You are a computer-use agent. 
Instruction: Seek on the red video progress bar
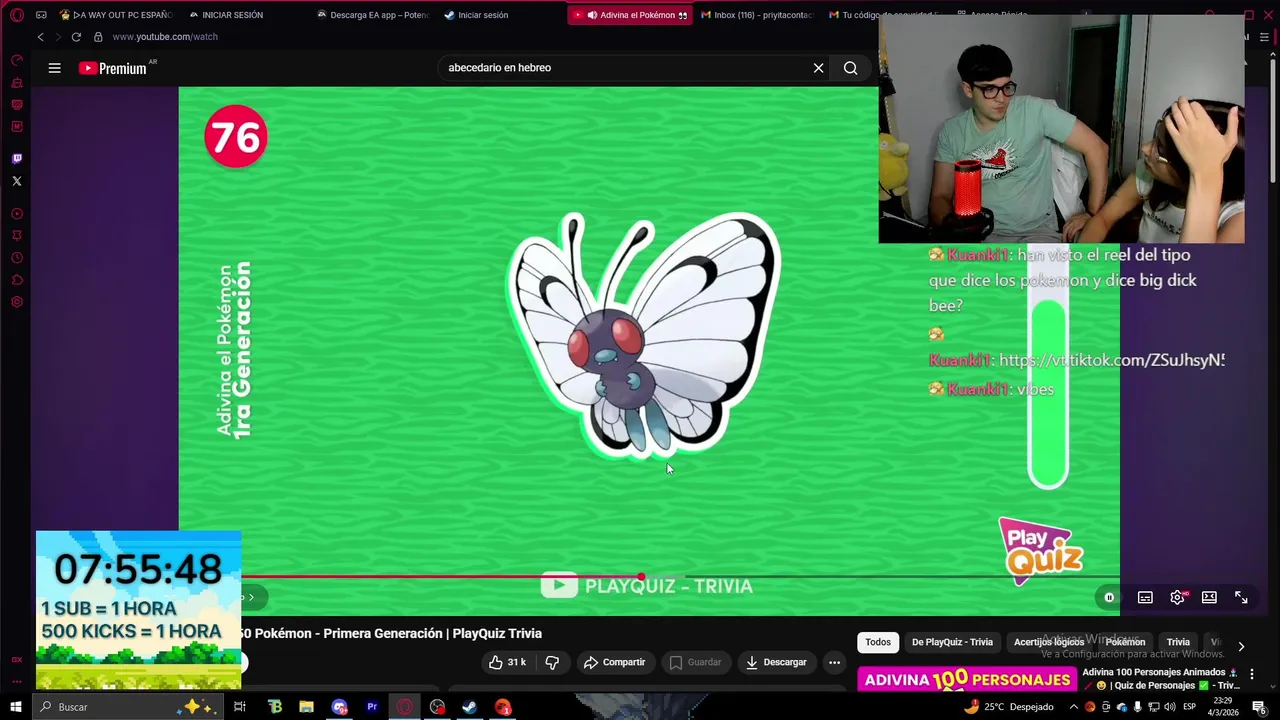[442, 577]
